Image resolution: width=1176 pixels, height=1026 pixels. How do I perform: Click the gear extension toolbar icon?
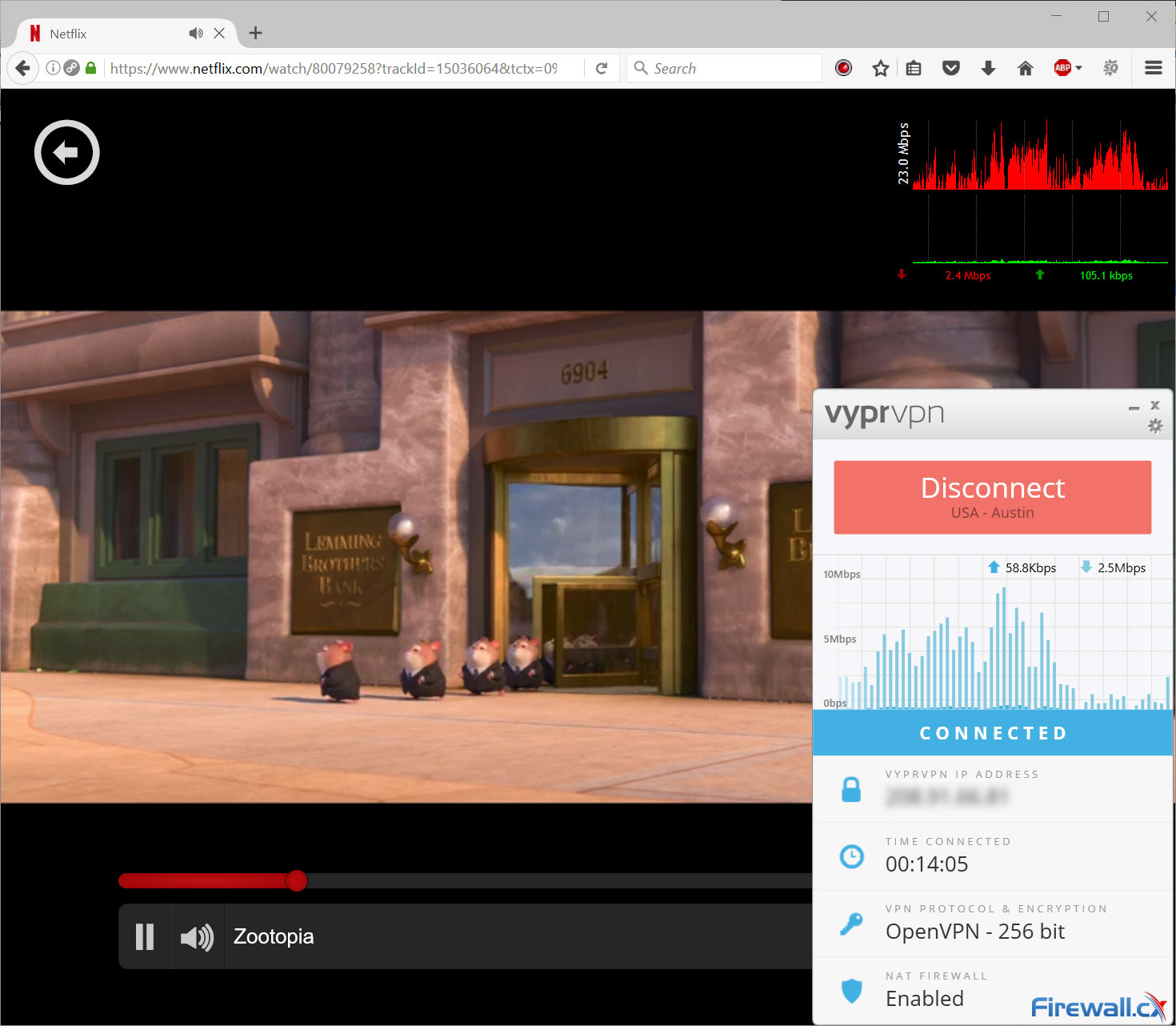click(x=1110, y=68)
